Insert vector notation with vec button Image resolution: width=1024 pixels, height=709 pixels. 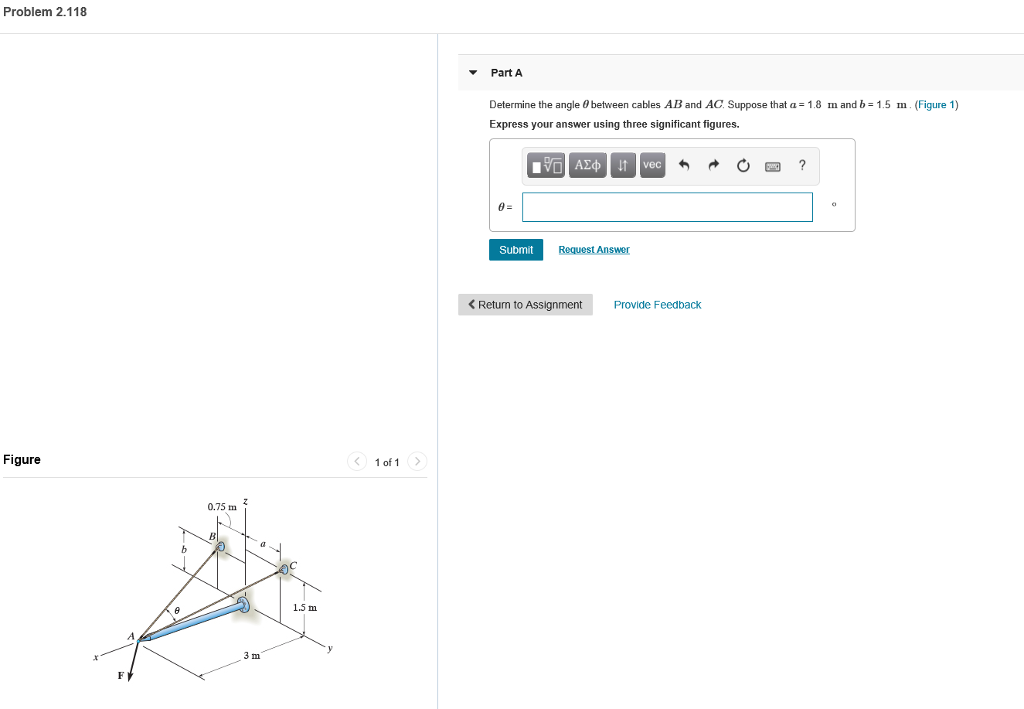(652, 165)
